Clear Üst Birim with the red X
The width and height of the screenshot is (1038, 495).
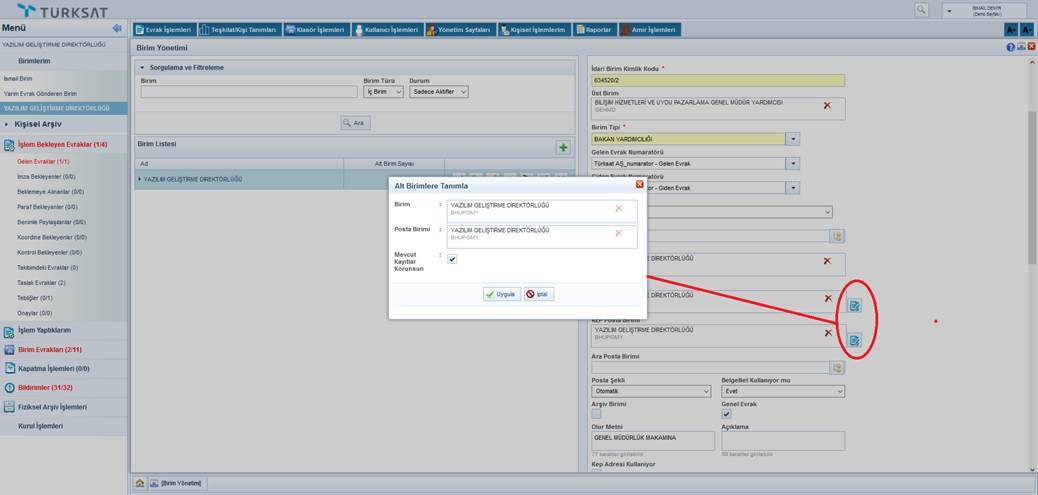tap(827, 105)
